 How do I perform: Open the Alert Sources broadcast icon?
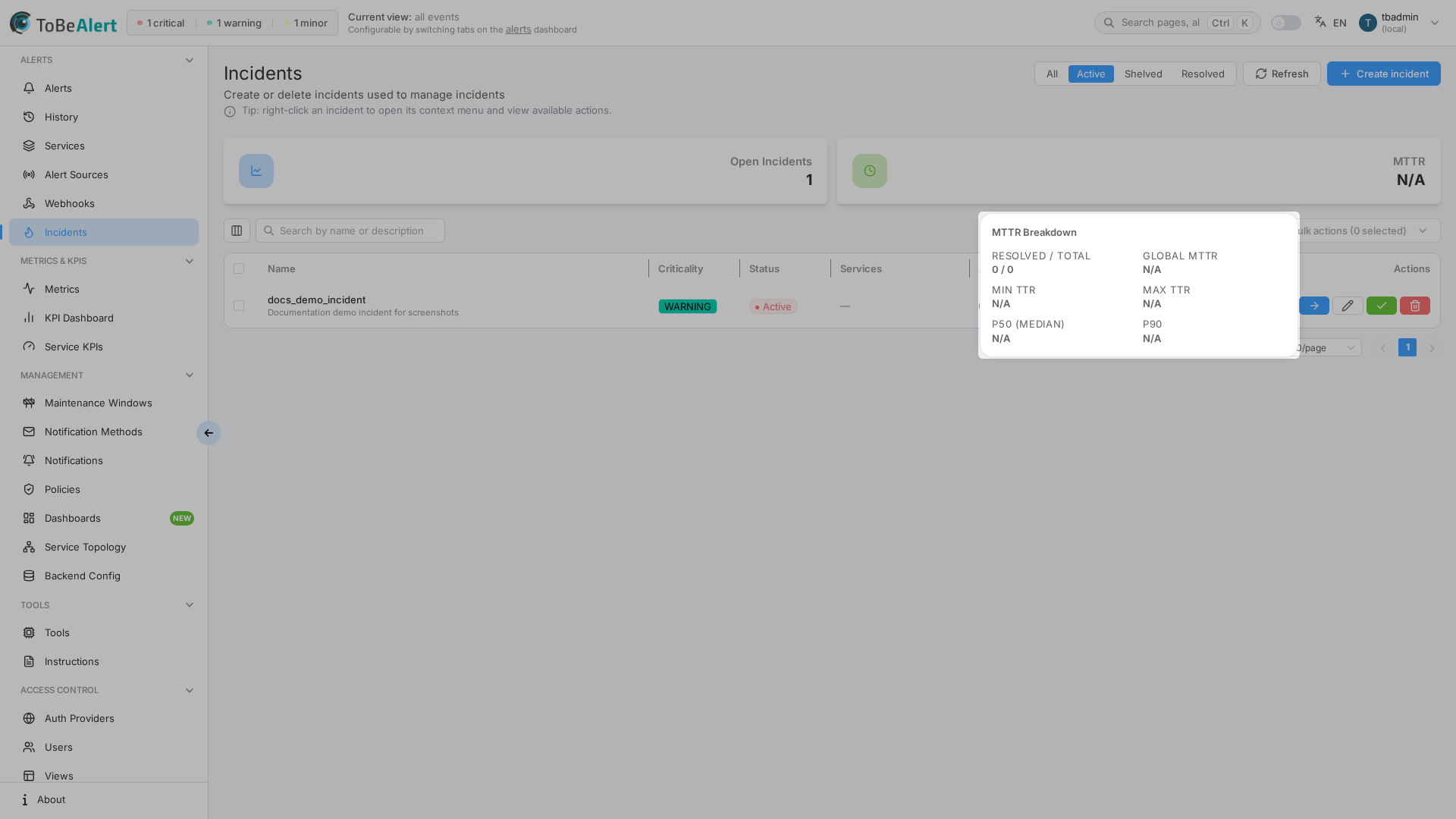click(29, 174)
